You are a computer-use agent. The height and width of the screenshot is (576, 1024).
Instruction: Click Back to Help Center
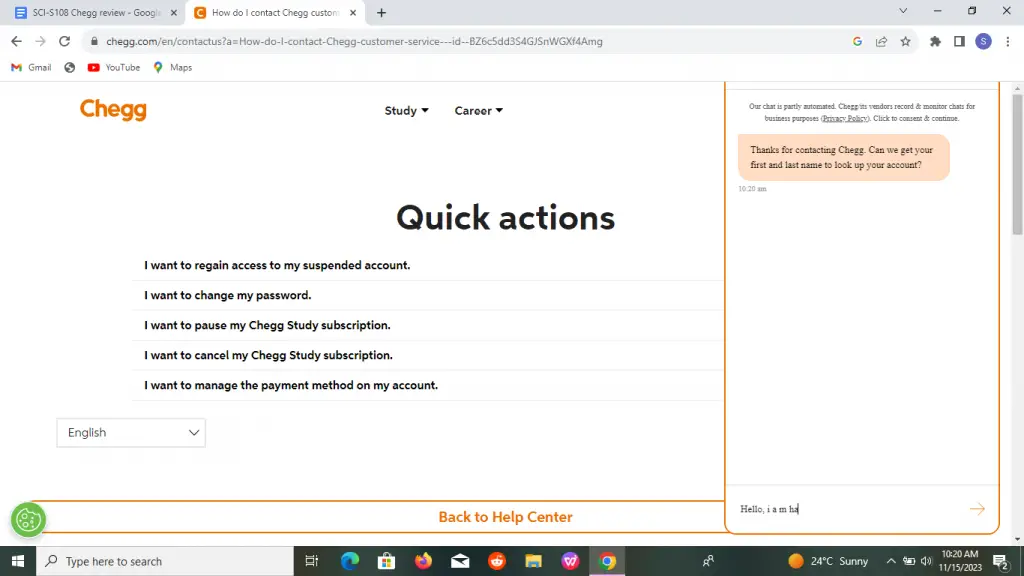[x=505, y=517]
